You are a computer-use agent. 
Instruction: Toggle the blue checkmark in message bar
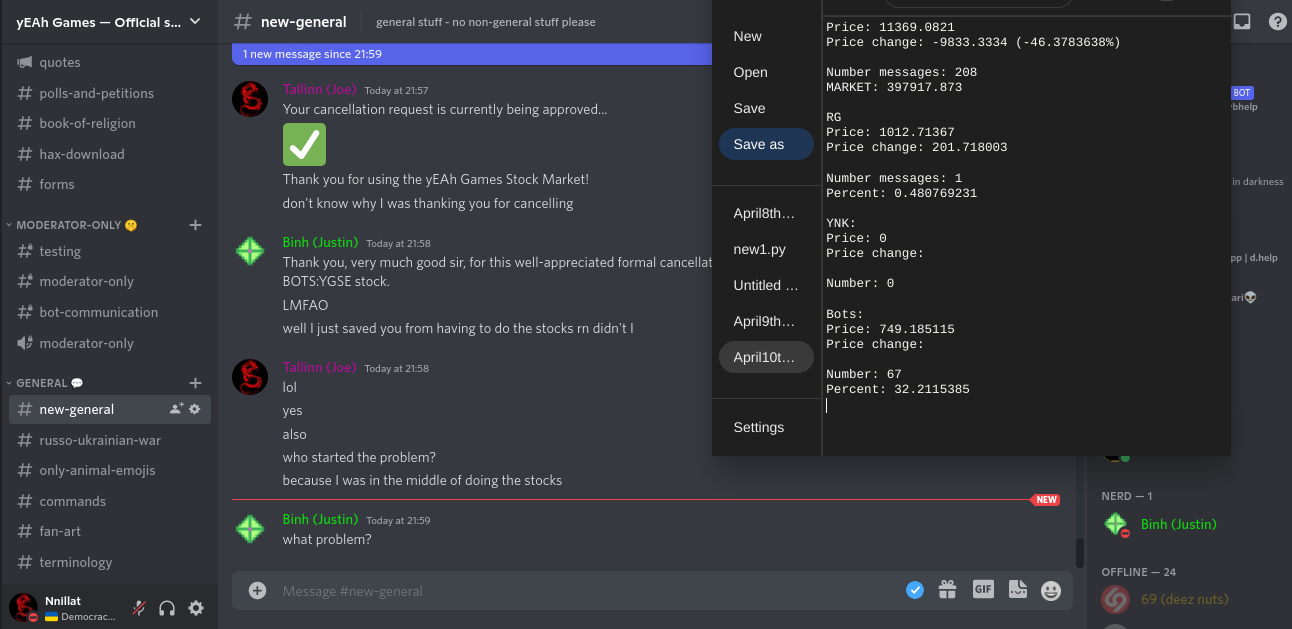click(x=914, y=590)
